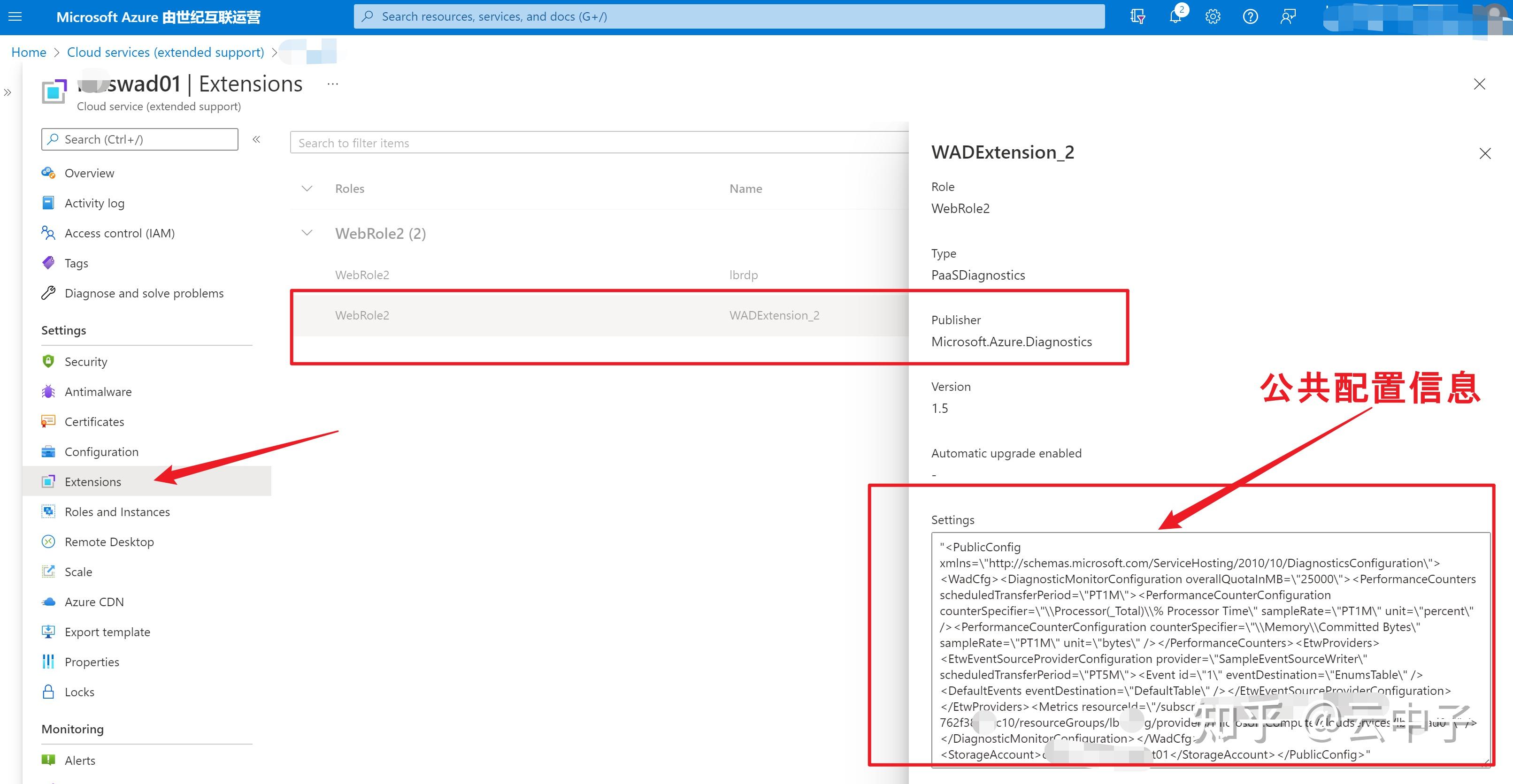The image size is (1513, 784).
Task: Open the notifications bell
Action: (x=1175, y=16)
